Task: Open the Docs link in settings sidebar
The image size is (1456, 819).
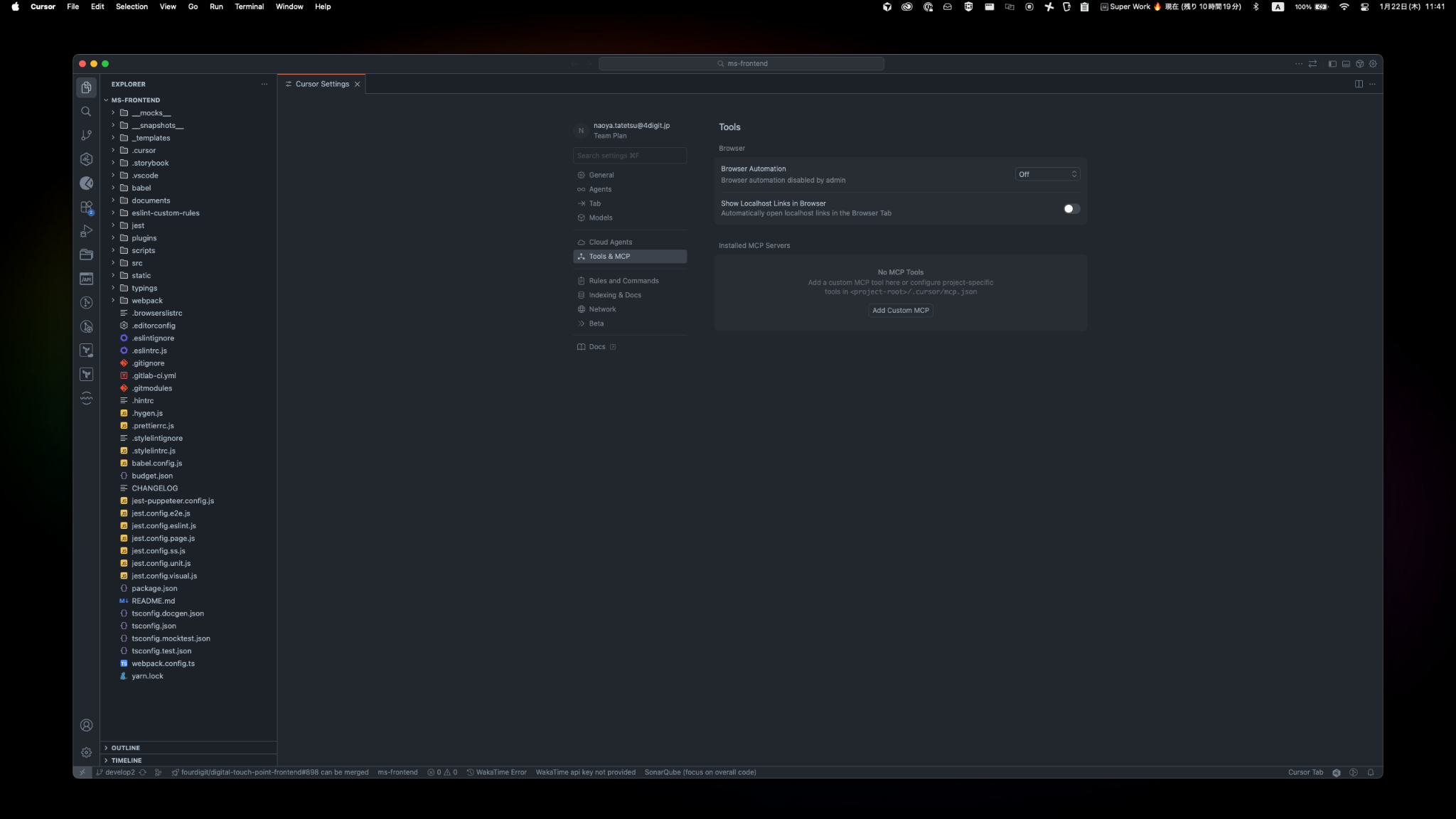Action: (596, 347)
